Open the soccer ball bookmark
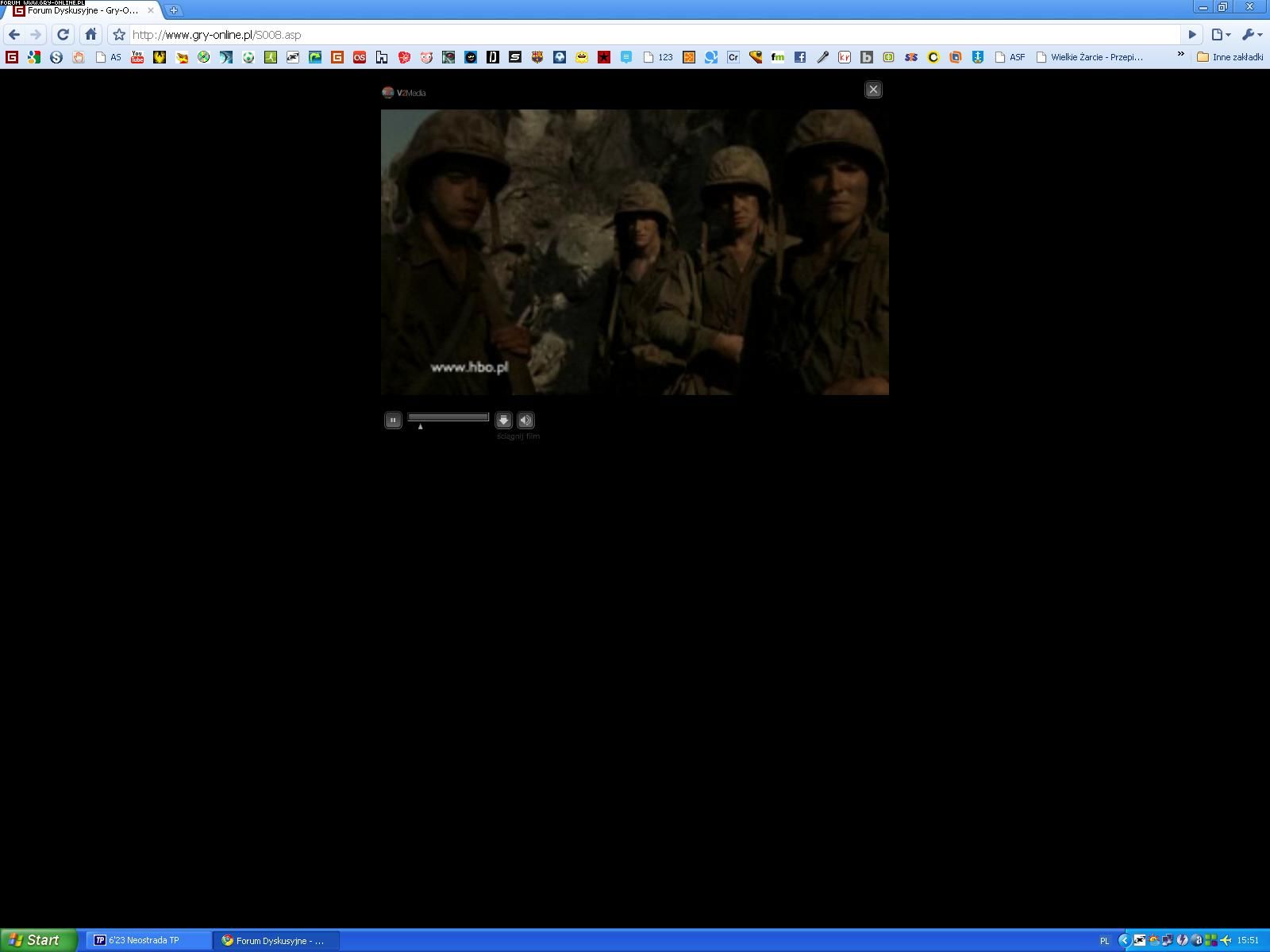This screenshot has height=952, width=1270. [248, 57]
